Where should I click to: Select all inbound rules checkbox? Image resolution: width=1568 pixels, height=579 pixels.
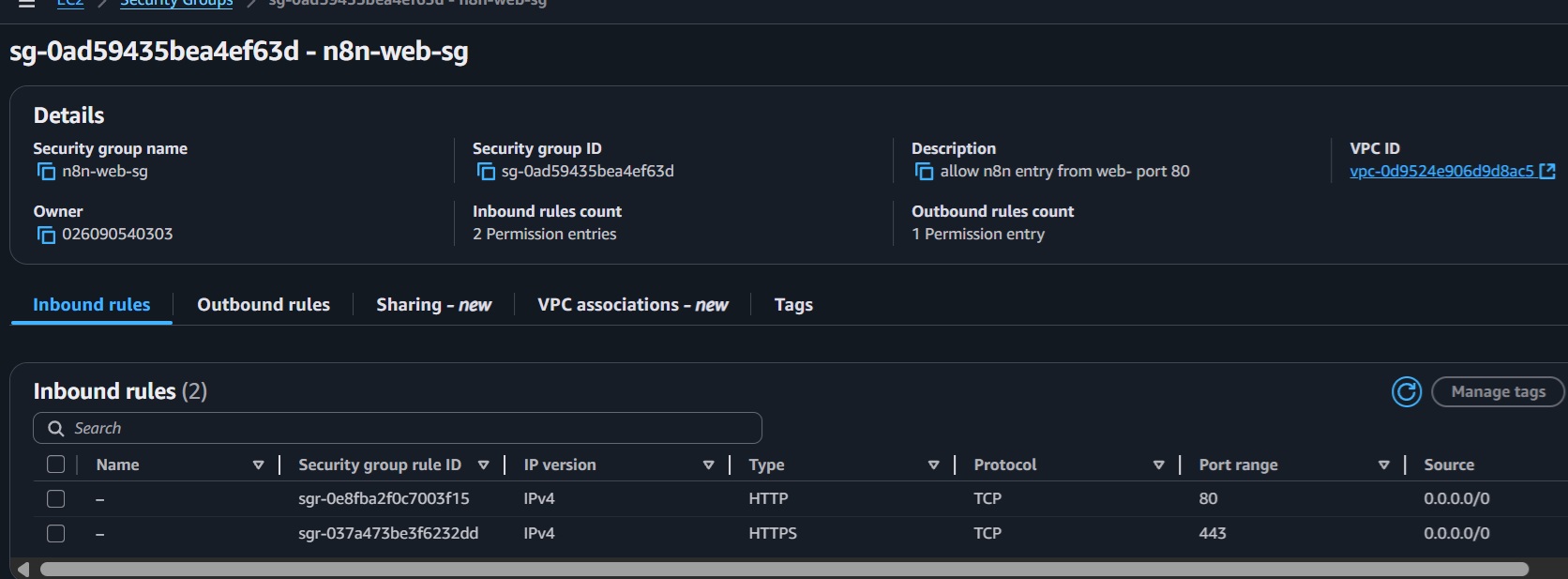56,465
